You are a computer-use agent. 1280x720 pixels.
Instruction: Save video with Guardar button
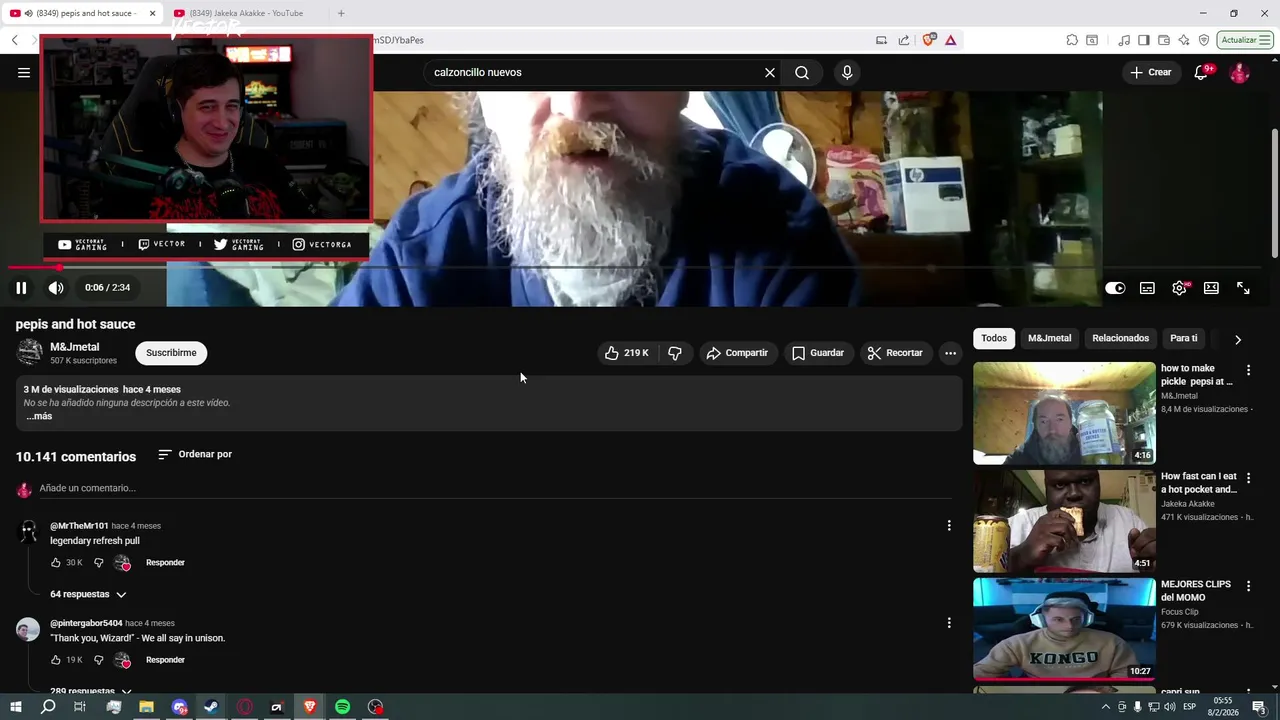click(818, 353)
